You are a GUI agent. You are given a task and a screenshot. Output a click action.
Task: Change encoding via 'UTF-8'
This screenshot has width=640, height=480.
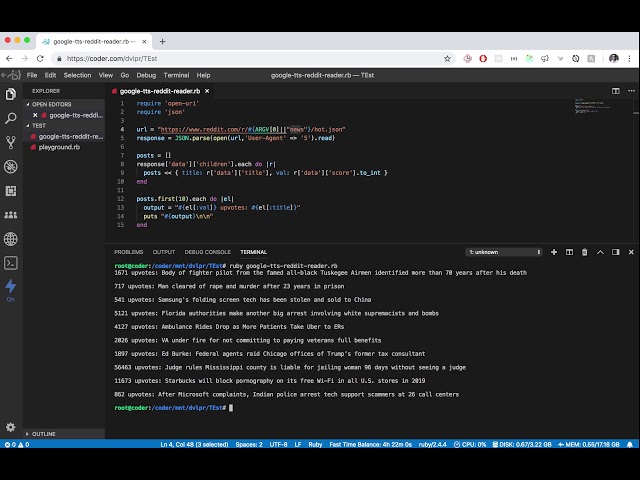coord(278,444)
